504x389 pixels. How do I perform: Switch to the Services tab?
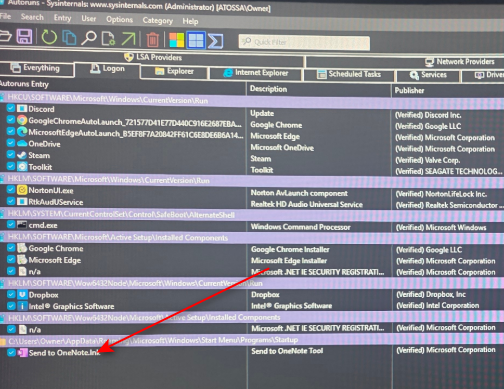(x=428, y=75)
